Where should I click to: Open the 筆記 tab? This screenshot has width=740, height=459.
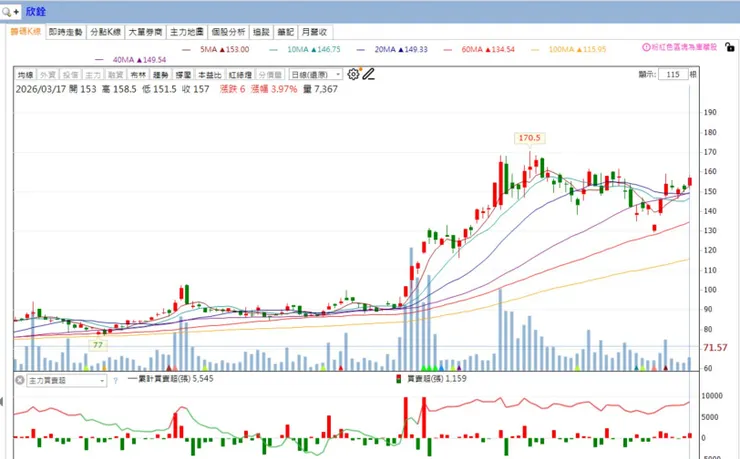click(x=286, y=32)
